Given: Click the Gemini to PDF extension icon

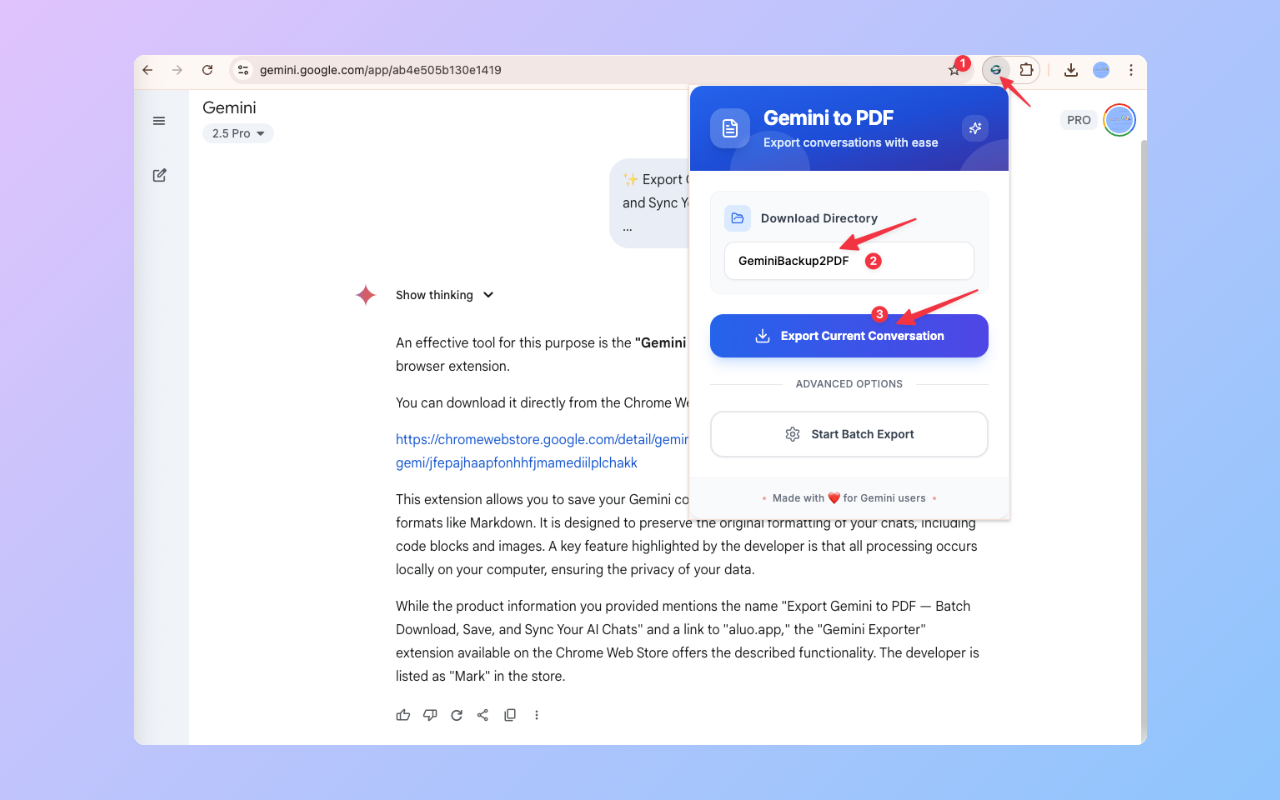Looking at the screenshot, I should pos(995,70).
